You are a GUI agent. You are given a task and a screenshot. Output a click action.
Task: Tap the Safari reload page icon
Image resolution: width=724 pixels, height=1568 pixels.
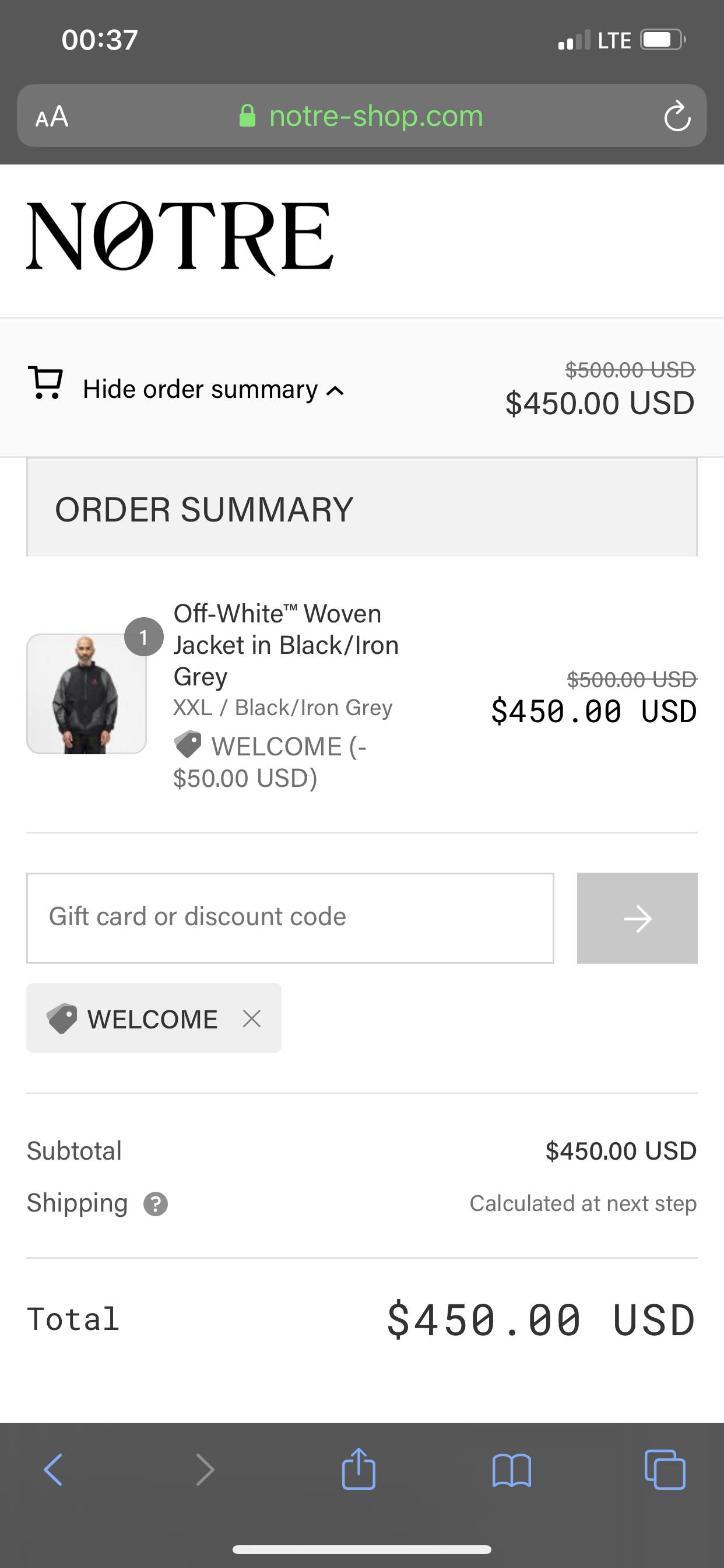pyautogui.click(x=677, y=116)
